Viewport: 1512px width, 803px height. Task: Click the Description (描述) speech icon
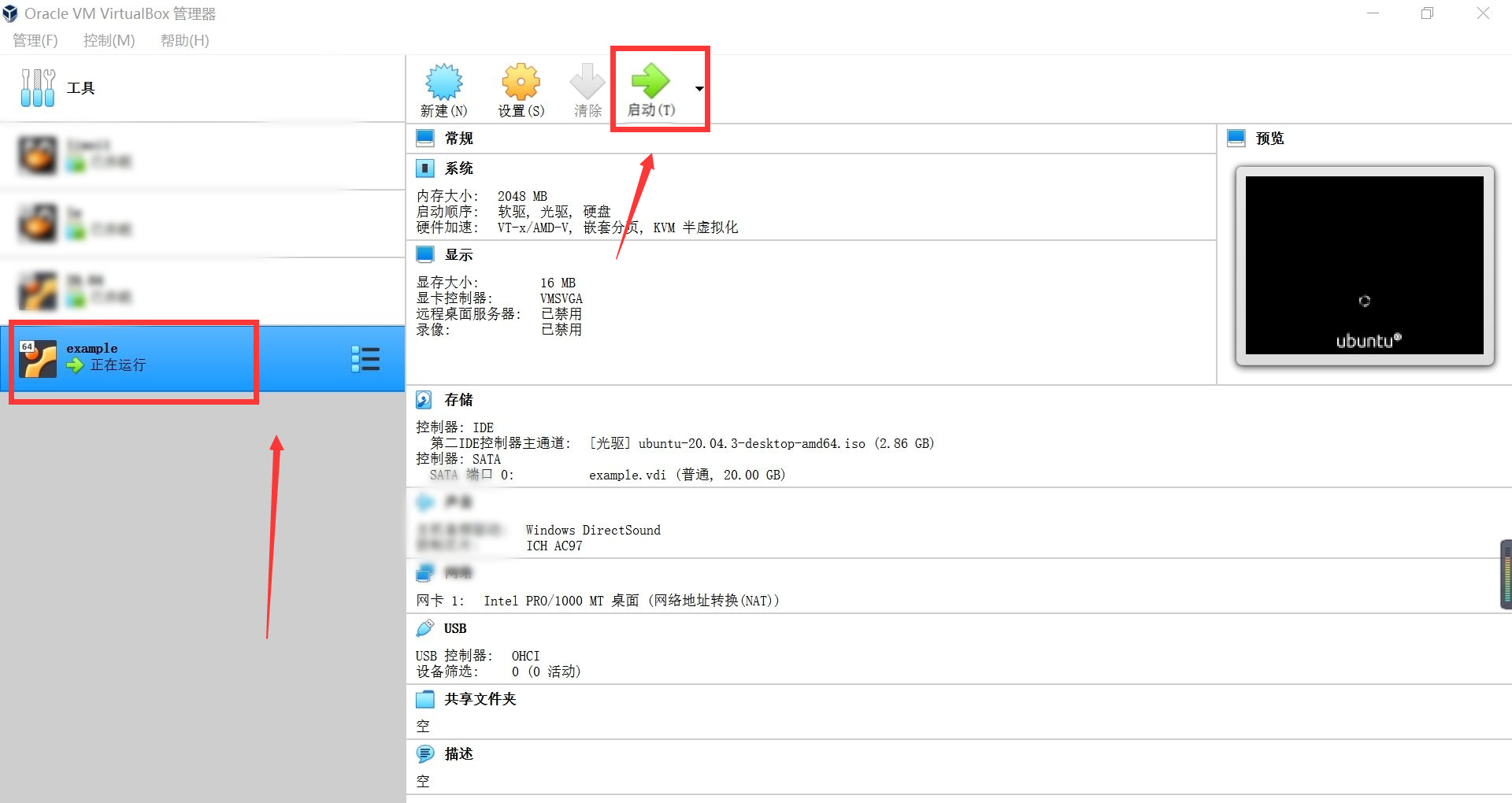425,753
